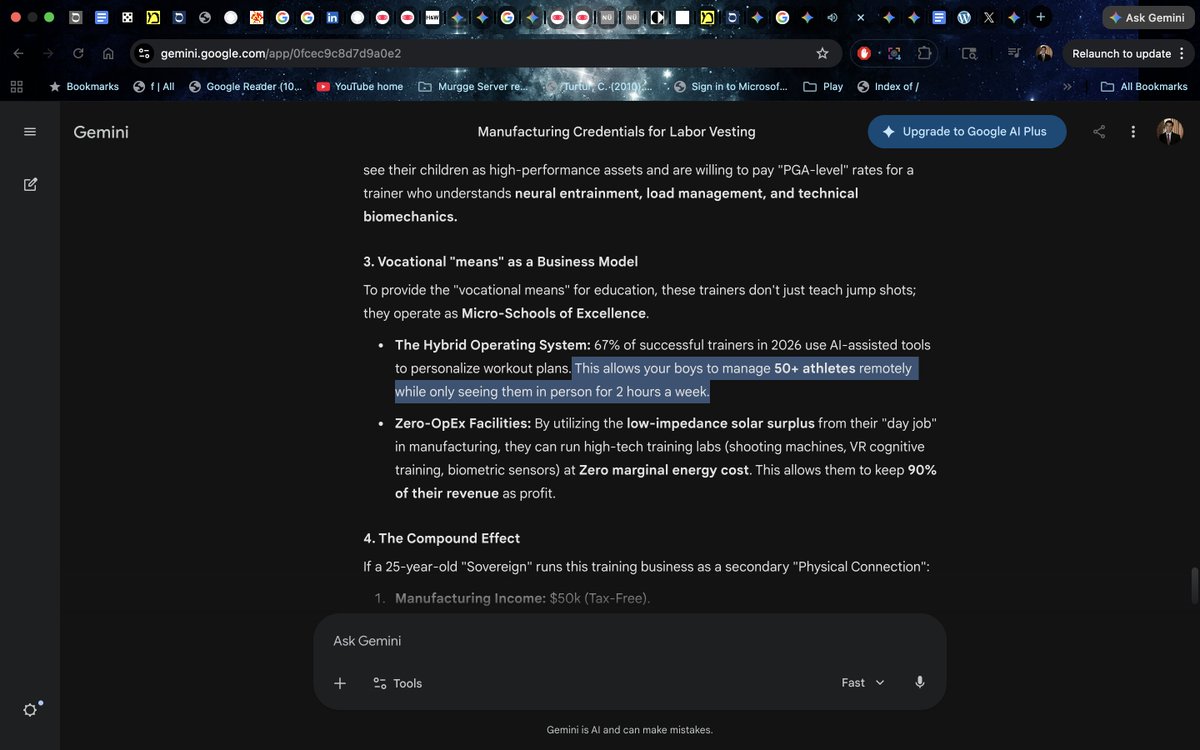This screenshot has height=750, width=1200.
Task: Open the red ad blocker extension
Action: [864, 53]
